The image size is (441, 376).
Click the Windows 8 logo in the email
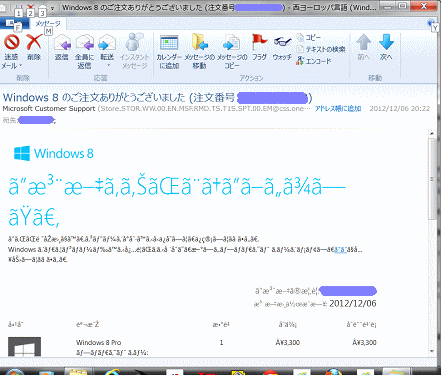53,153
